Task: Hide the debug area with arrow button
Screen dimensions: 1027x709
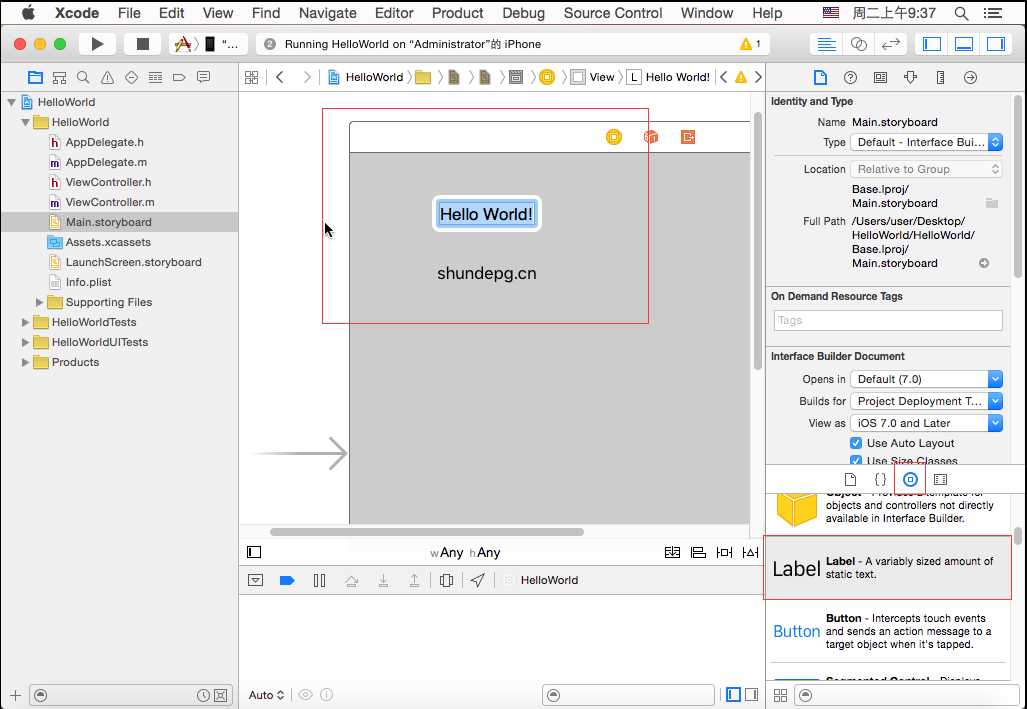Action: coord(255,580)
